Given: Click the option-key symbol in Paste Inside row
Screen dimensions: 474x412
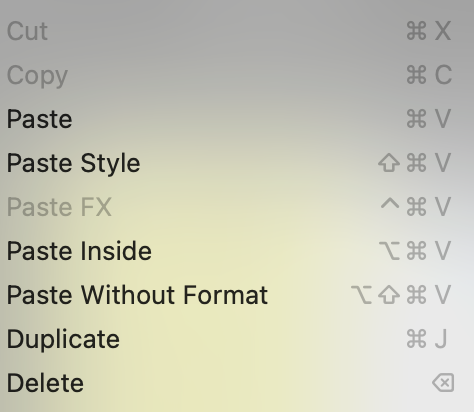Looking at the screenshot, I should (389, 251).
